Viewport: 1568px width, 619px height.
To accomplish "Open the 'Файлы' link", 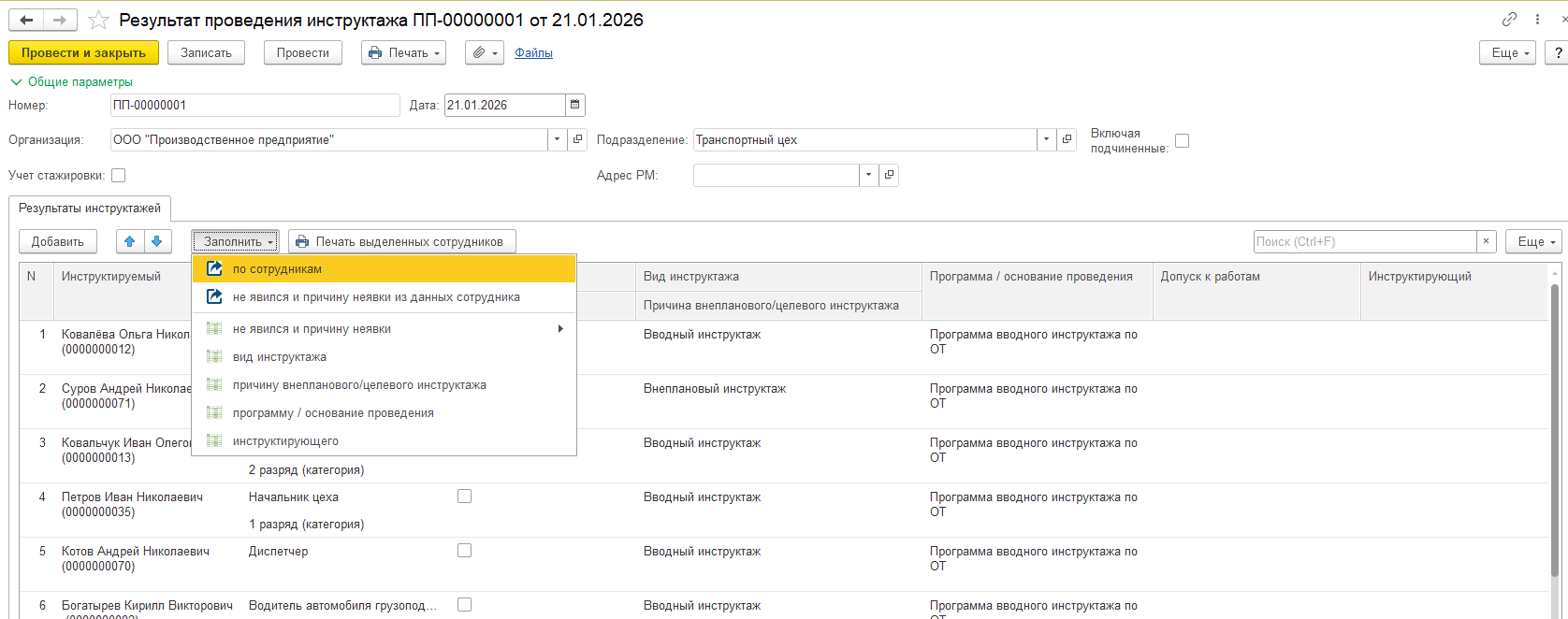I will 533,53.
